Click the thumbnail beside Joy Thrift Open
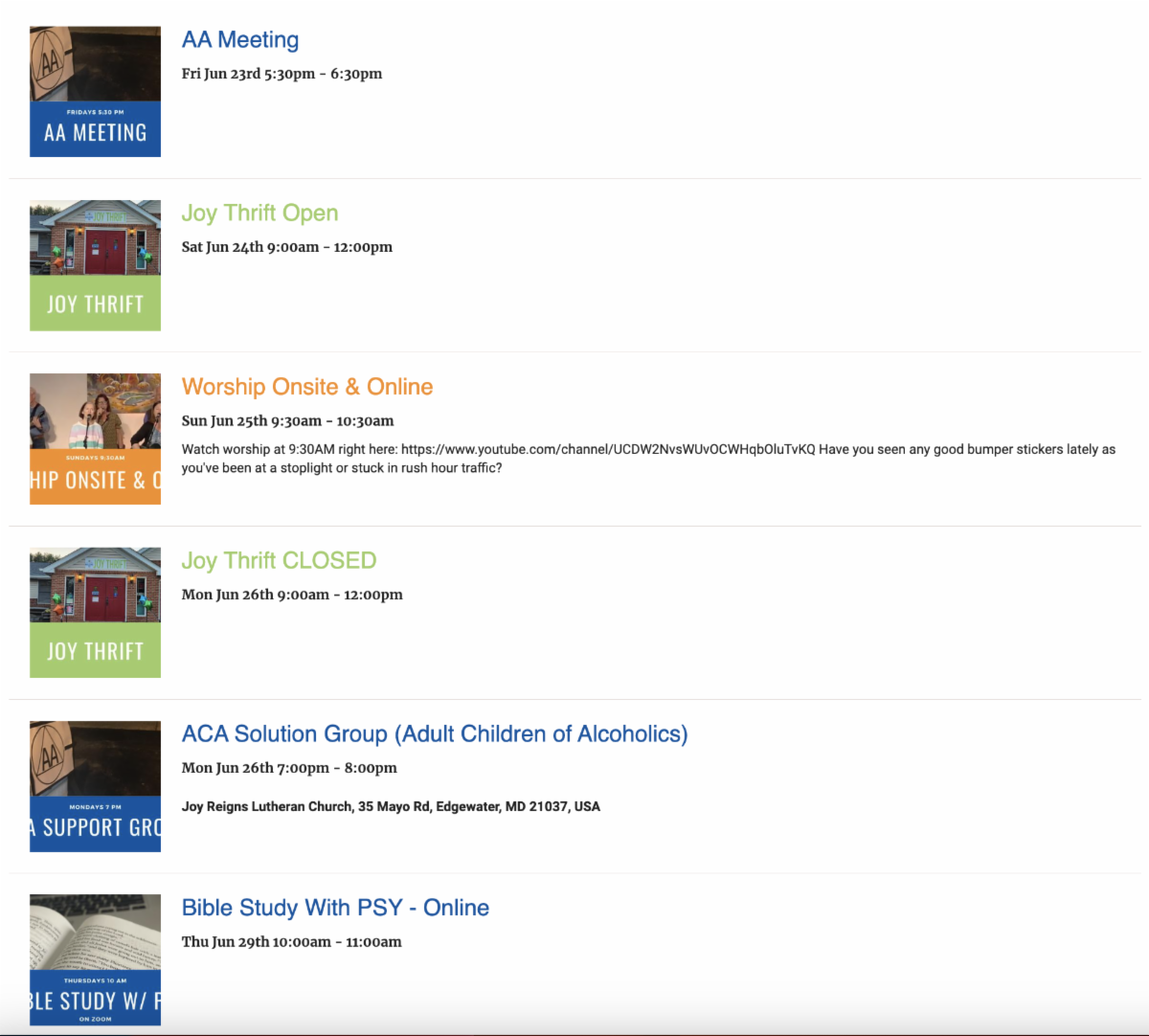The image size is (1149, 1036). click(x=95, y=265)
